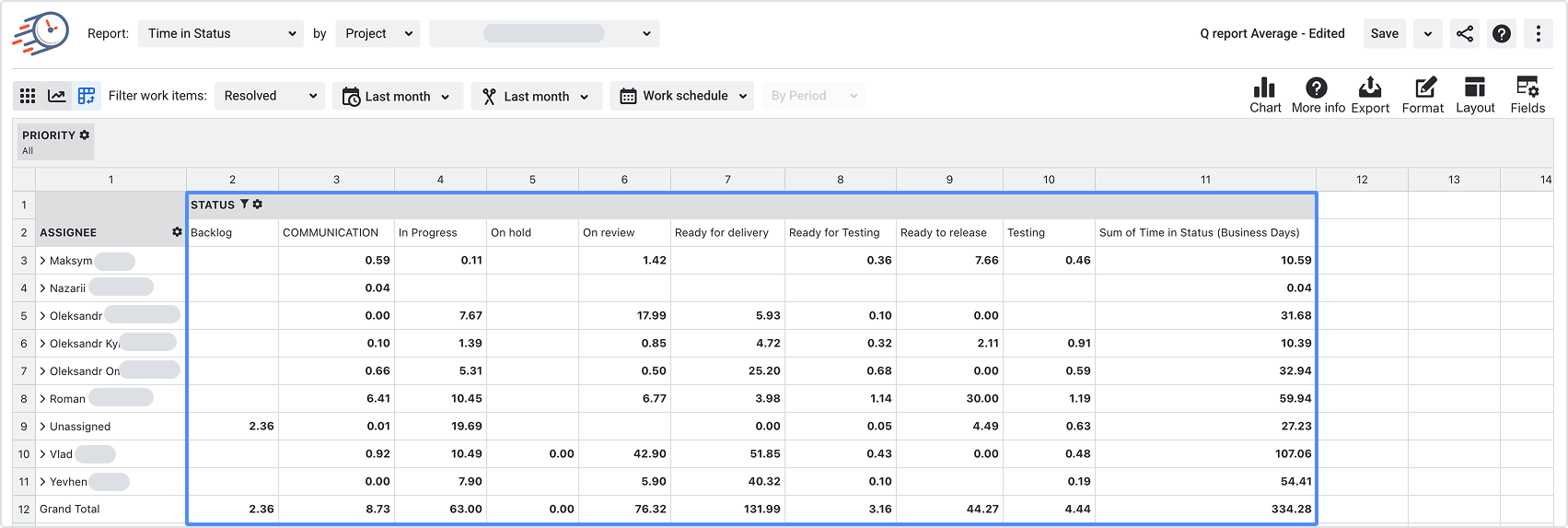1568x528 pixels.
Task: Open the calendar Last month date dropdown
Action: tap(398, 96)
